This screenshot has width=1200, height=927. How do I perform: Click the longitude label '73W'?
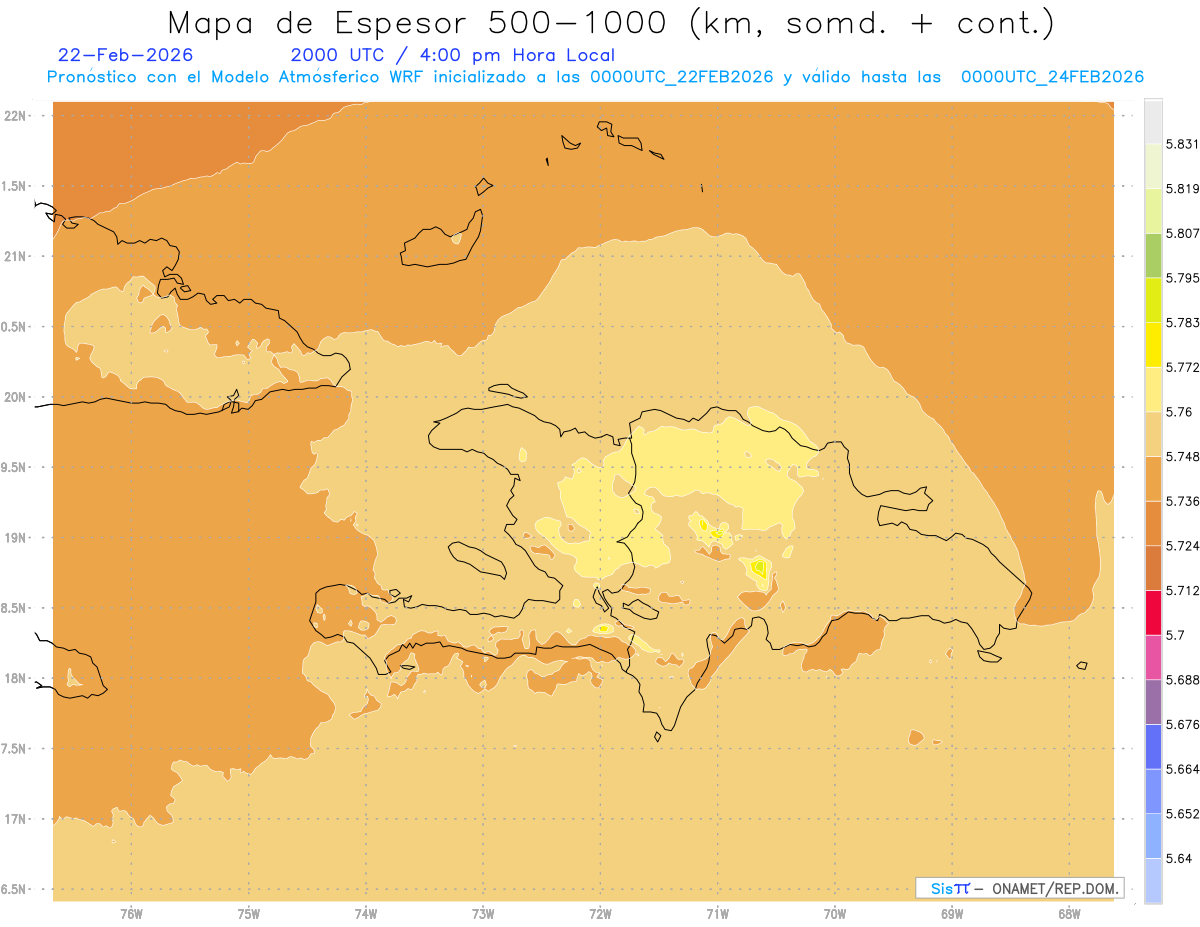click(x=483, y=913)
